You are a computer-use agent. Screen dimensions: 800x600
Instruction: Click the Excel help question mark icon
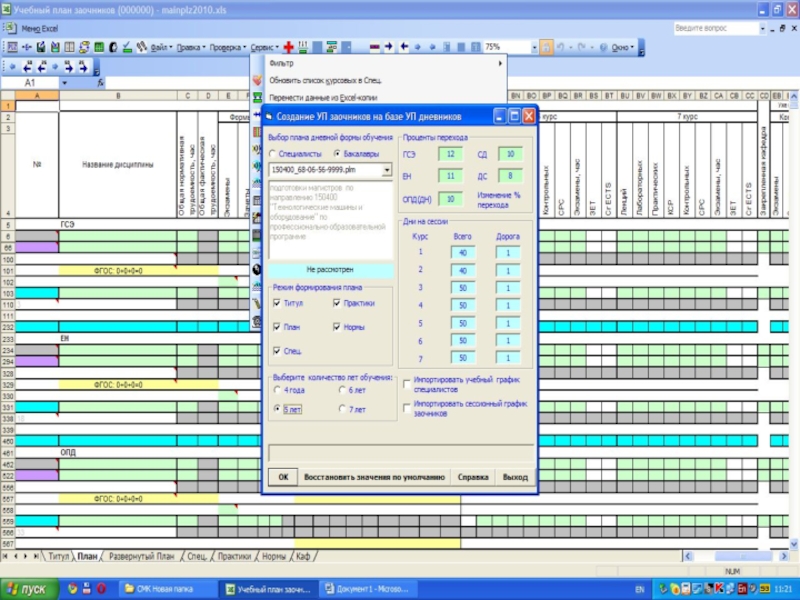click(601, 47)
